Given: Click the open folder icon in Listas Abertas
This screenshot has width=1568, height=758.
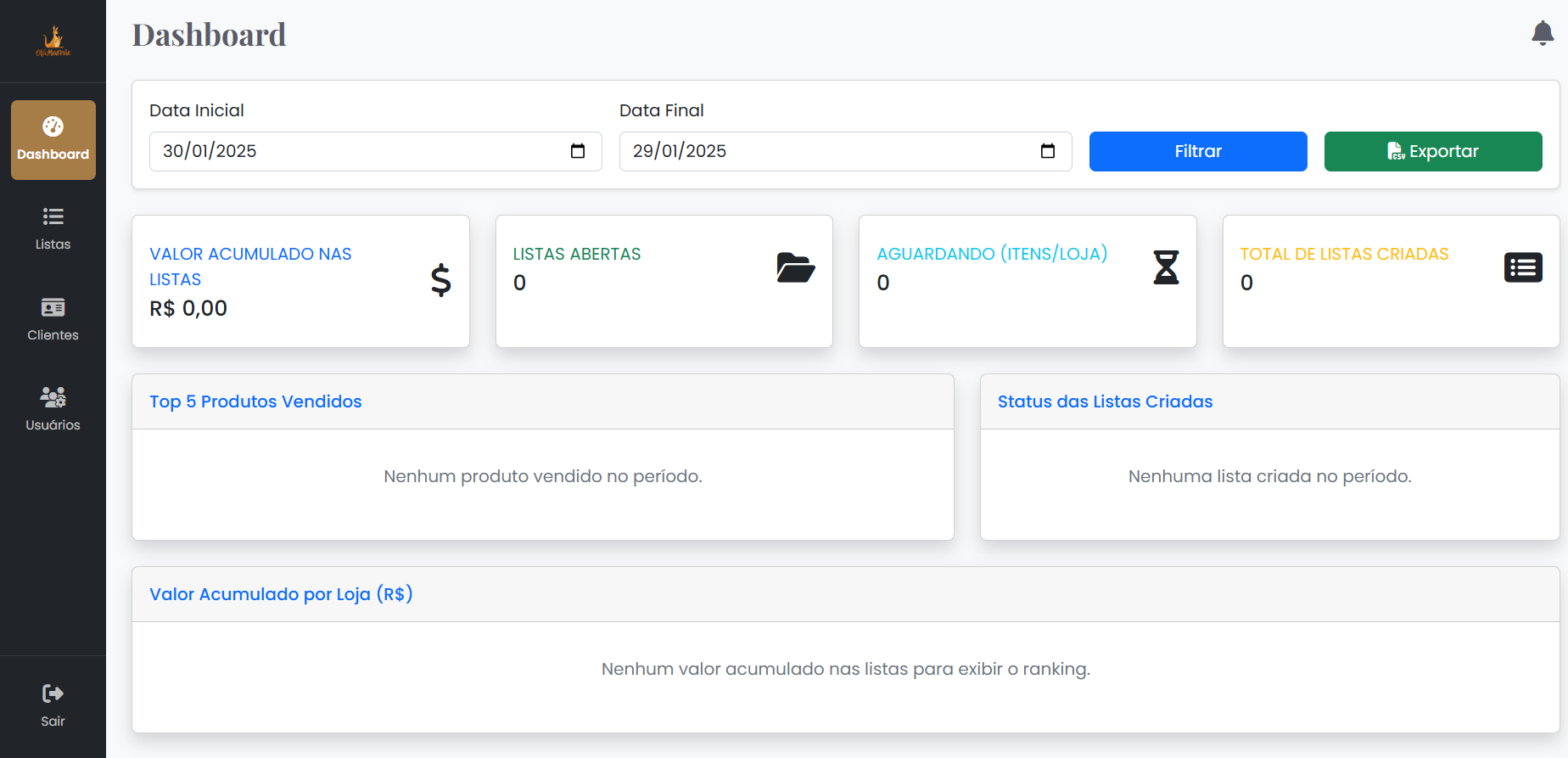Looking at the screenshot, I should [x=795, y=267].
